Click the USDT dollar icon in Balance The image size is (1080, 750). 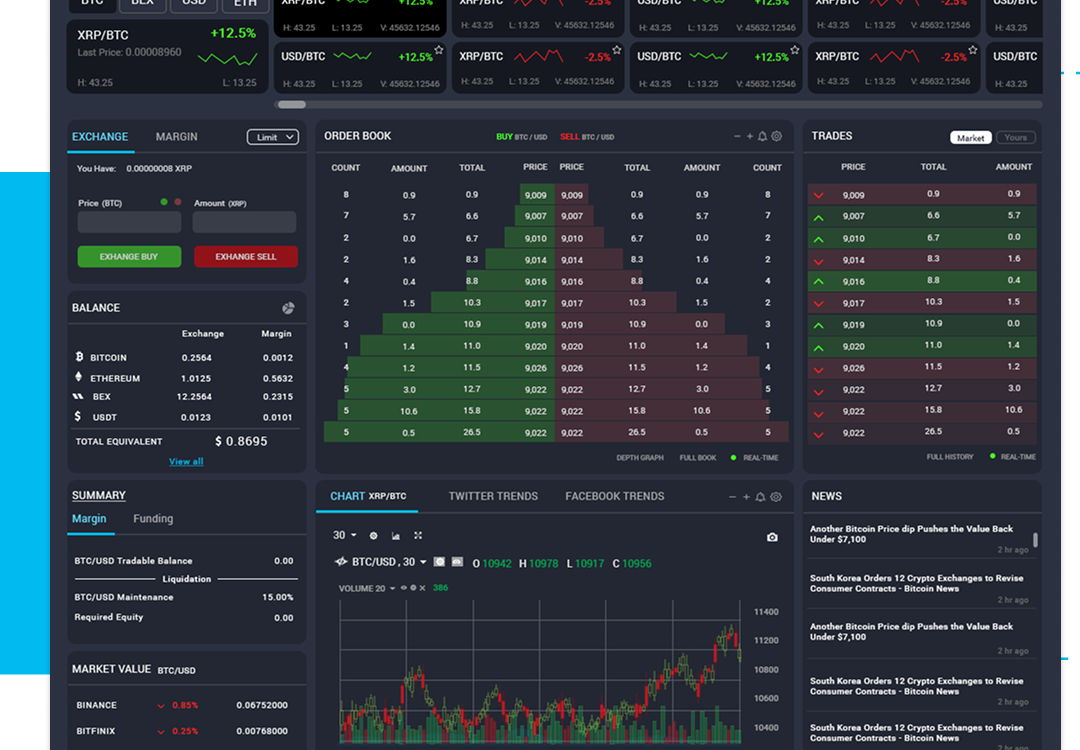[78, 416]
